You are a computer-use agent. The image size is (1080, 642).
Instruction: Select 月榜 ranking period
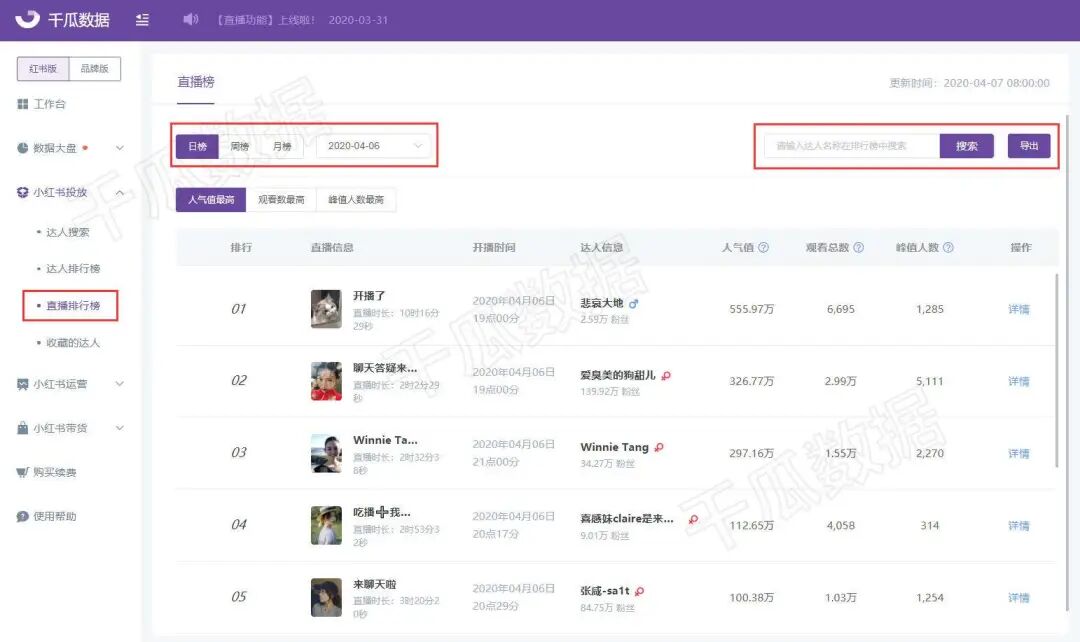click(282, 146)
